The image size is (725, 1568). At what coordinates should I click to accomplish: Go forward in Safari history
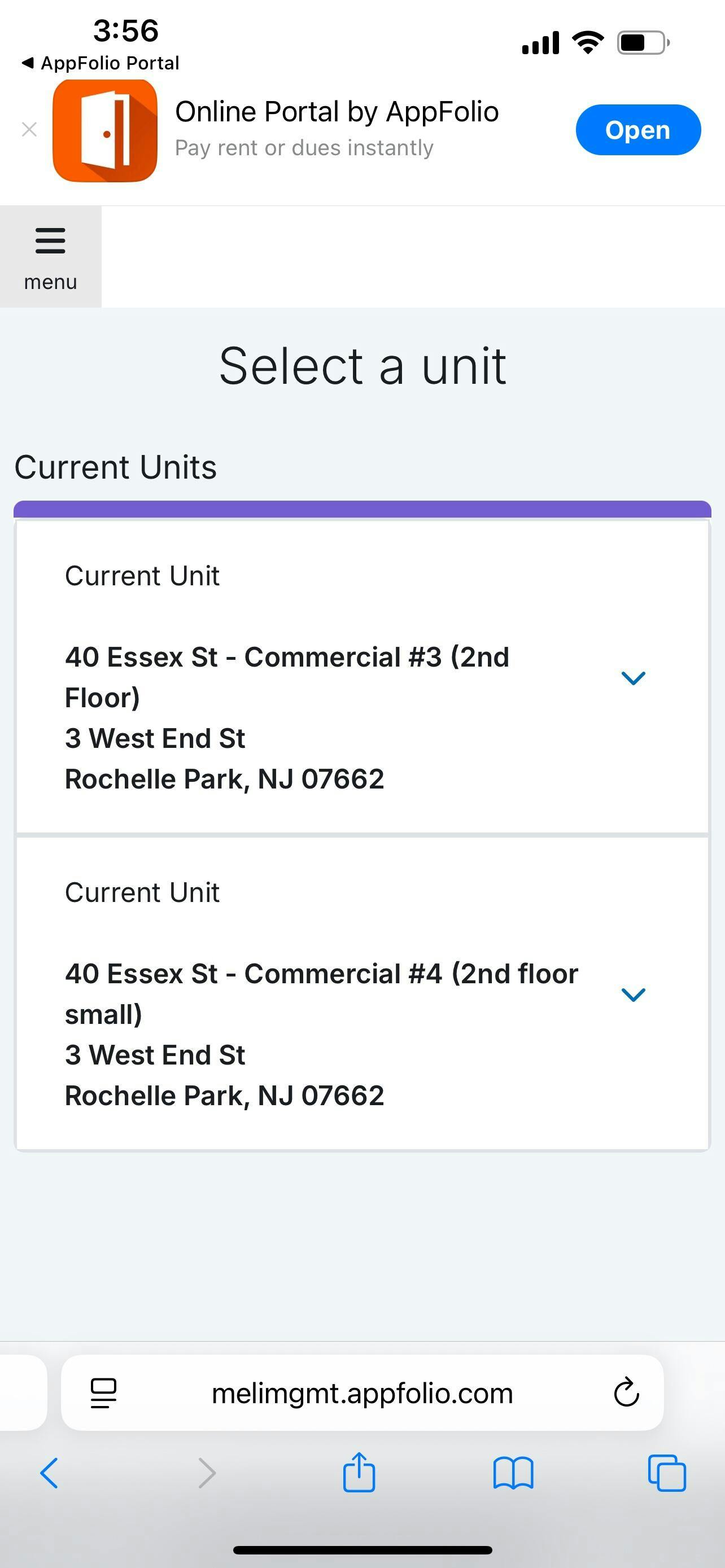click(x=207, y=1473)
